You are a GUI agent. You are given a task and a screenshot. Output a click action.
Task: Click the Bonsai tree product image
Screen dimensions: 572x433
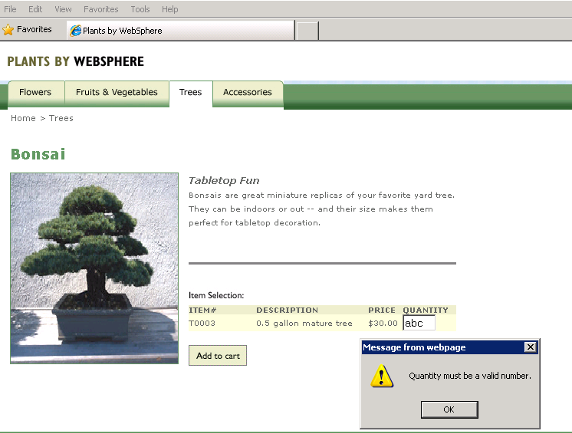tap(94, 268)
